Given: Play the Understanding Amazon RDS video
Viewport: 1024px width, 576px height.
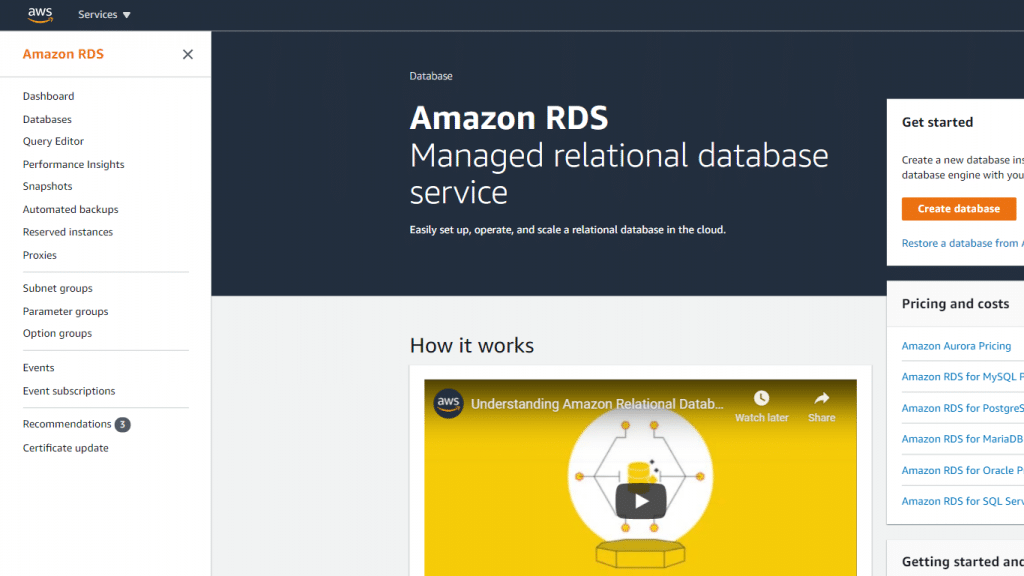Looking at the screenshot, I should [640, 500].
